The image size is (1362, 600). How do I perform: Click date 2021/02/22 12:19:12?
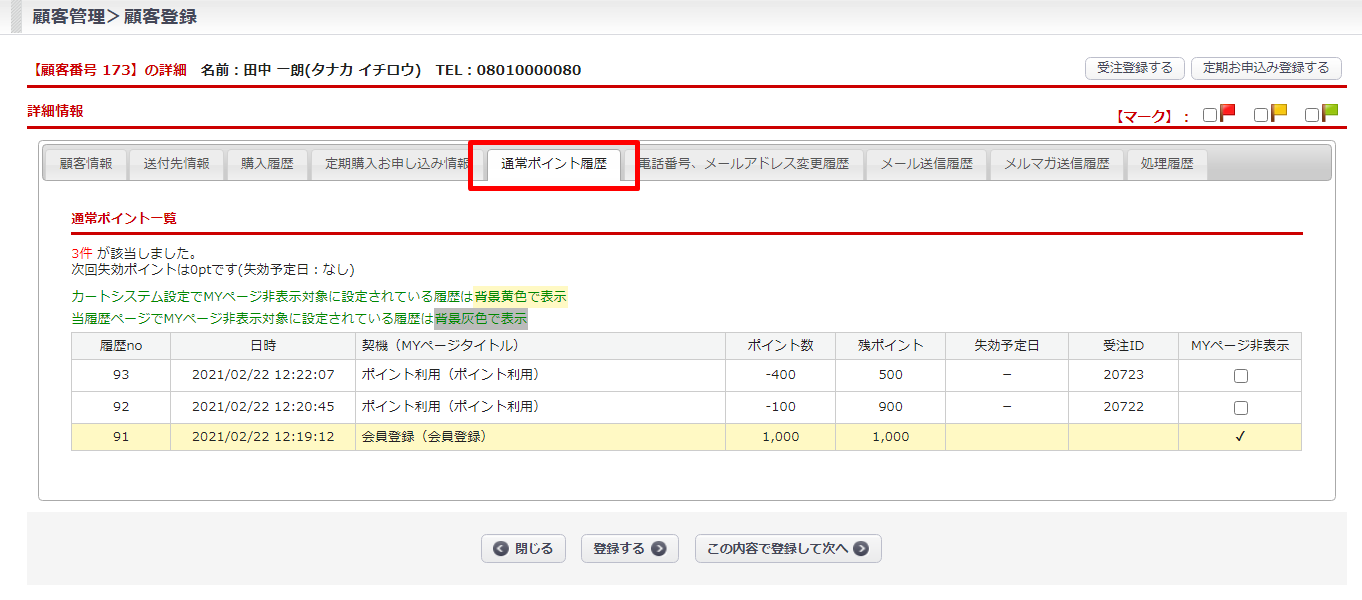(x=263, y=437)
